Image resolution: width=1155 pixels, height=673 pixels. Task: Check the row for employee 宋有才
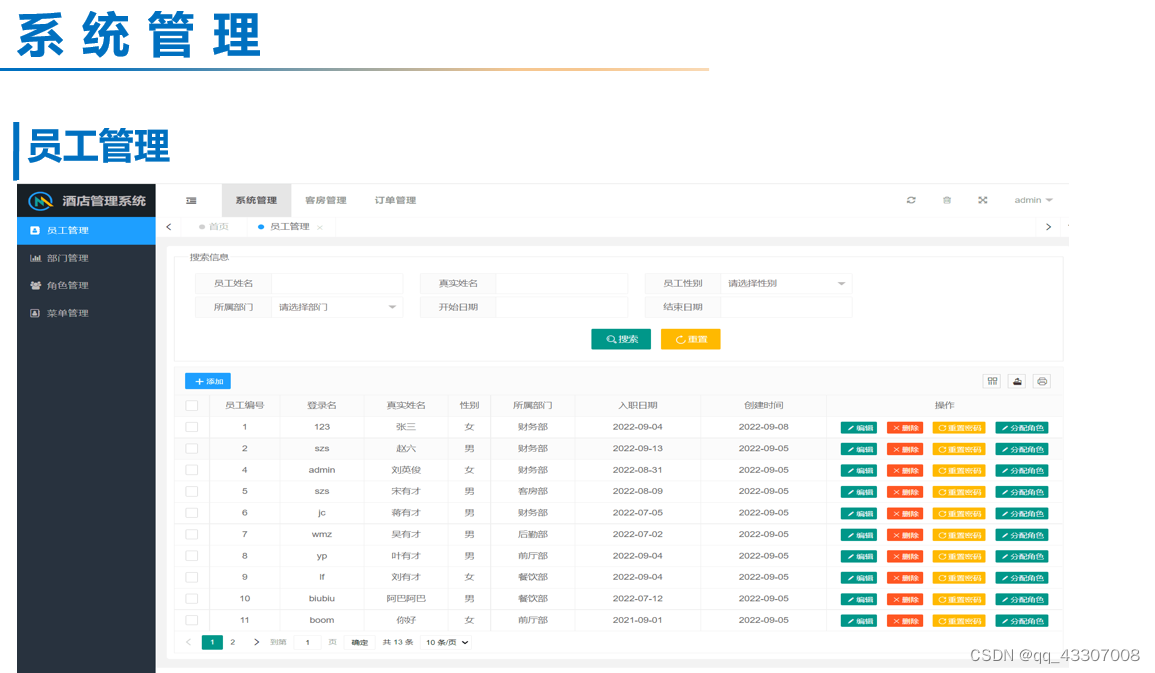pyautogui.click(x=192, y=491)
